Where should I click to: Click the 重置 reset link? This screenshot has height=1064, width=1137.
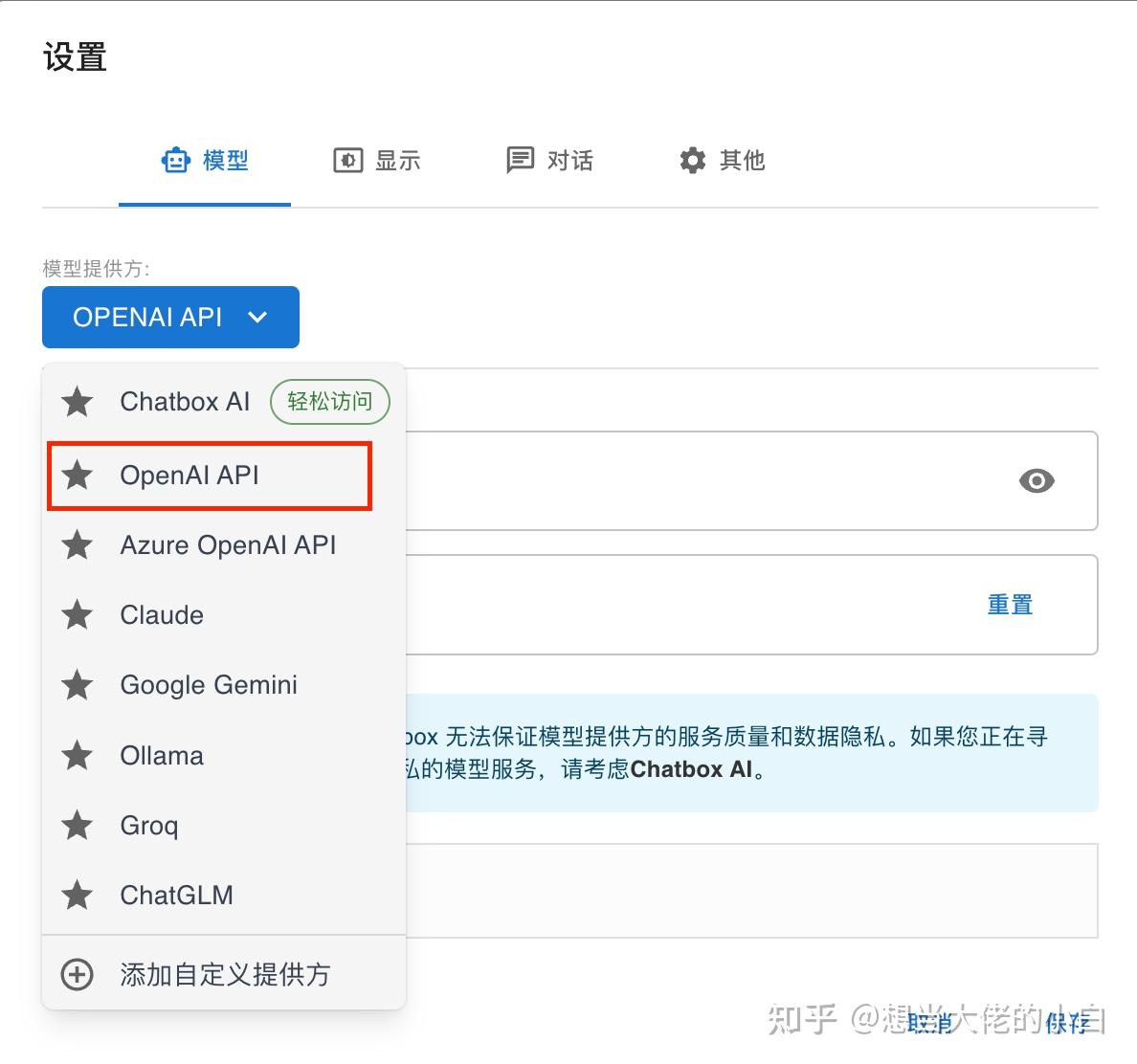click(x=1009, y=605)
